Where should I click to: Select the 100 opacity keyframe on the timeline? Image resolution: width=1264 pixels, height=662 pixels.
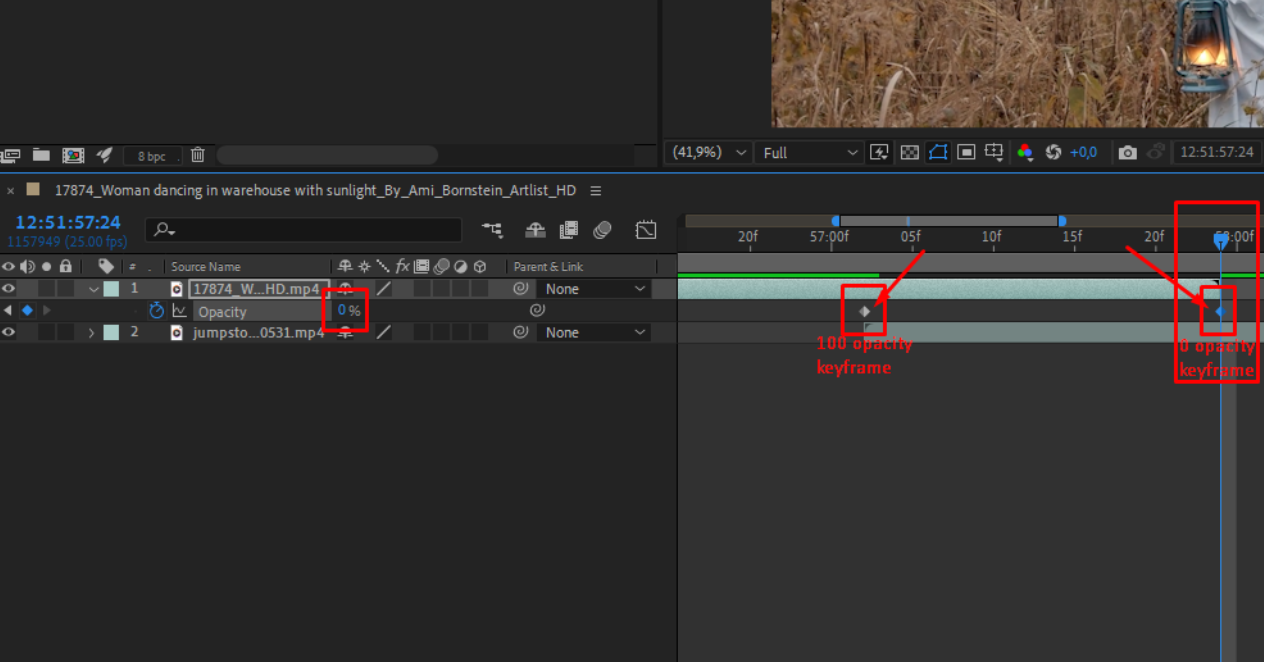point(865,310)
